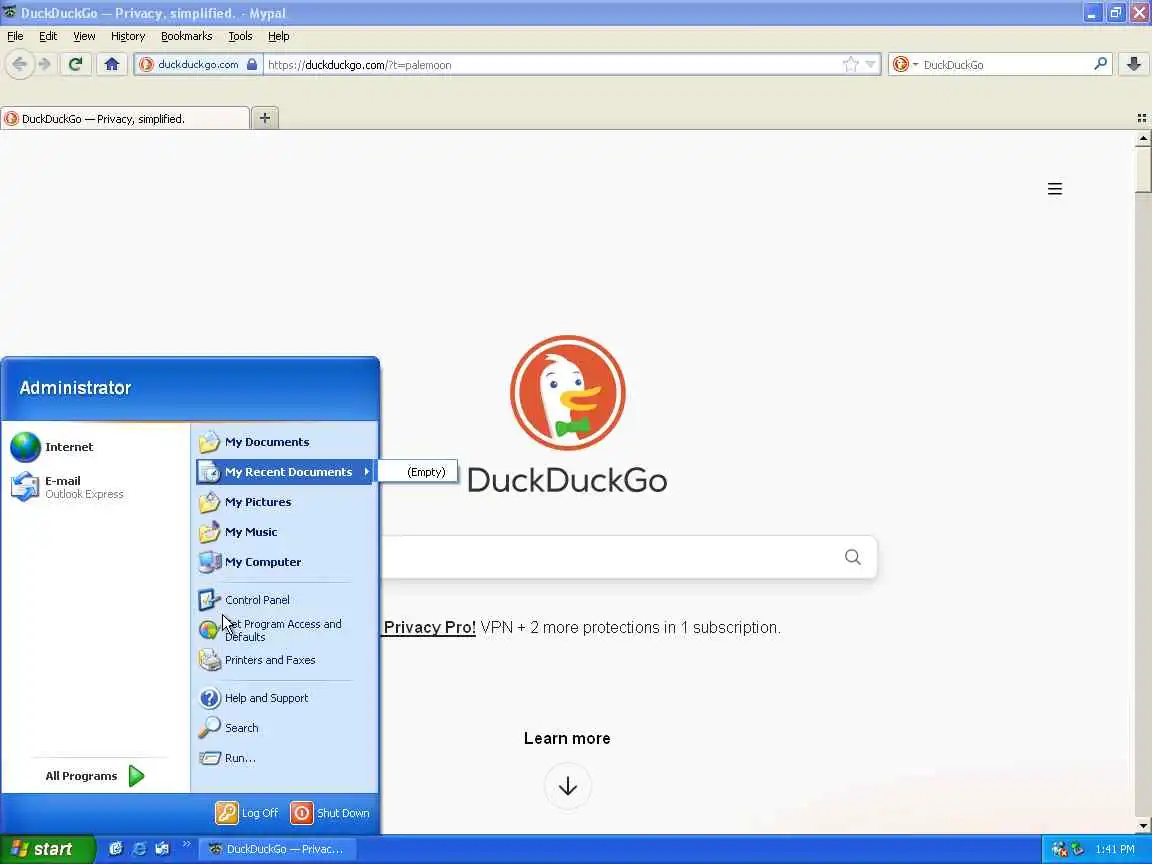Reload the page with the Refresh icon
This screenshot has width=1152, height=864.
[x=75, y=64]
